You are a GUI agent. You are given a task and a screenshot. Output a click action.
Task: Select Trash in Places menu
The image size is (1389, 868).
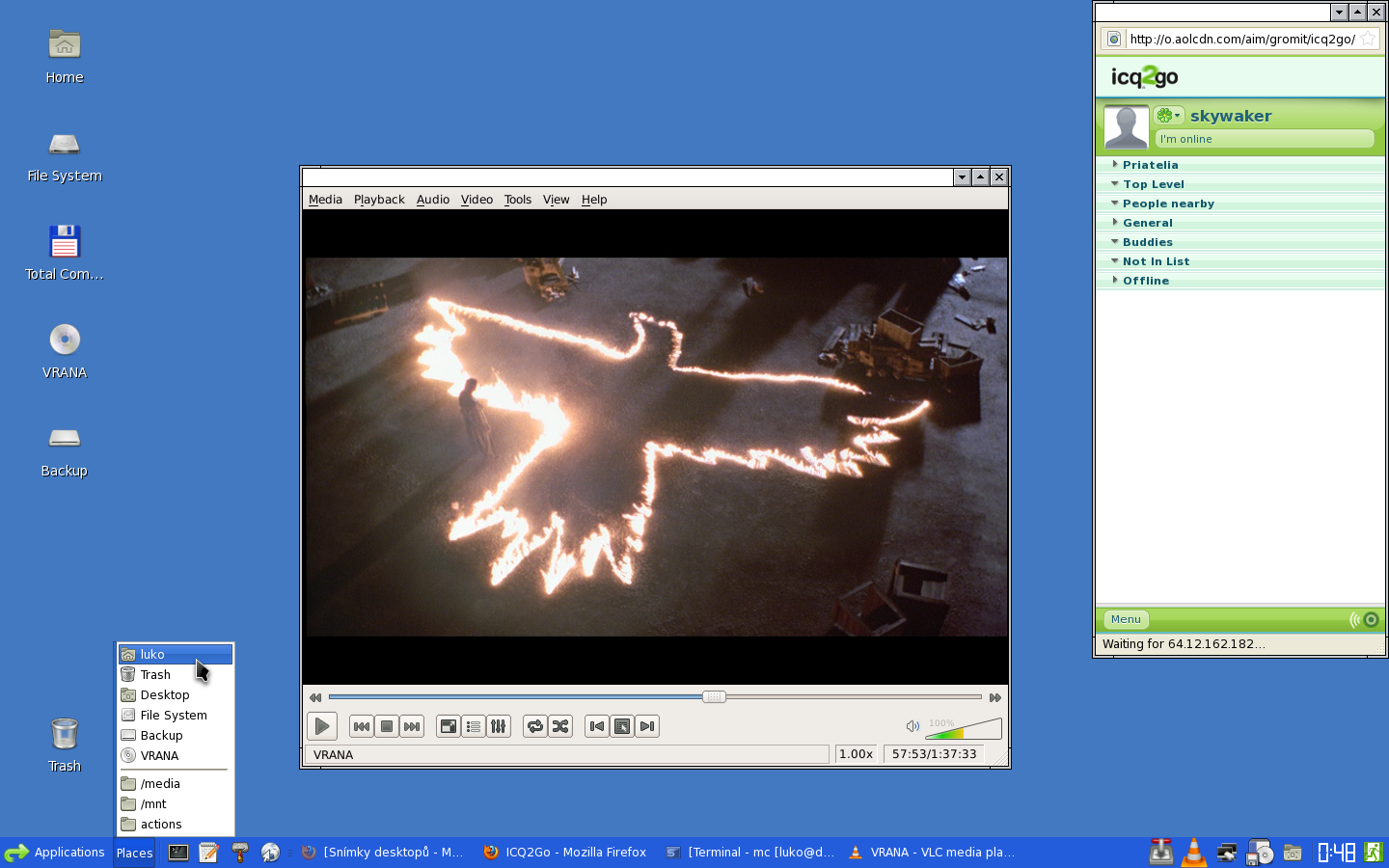click(176, 675)
